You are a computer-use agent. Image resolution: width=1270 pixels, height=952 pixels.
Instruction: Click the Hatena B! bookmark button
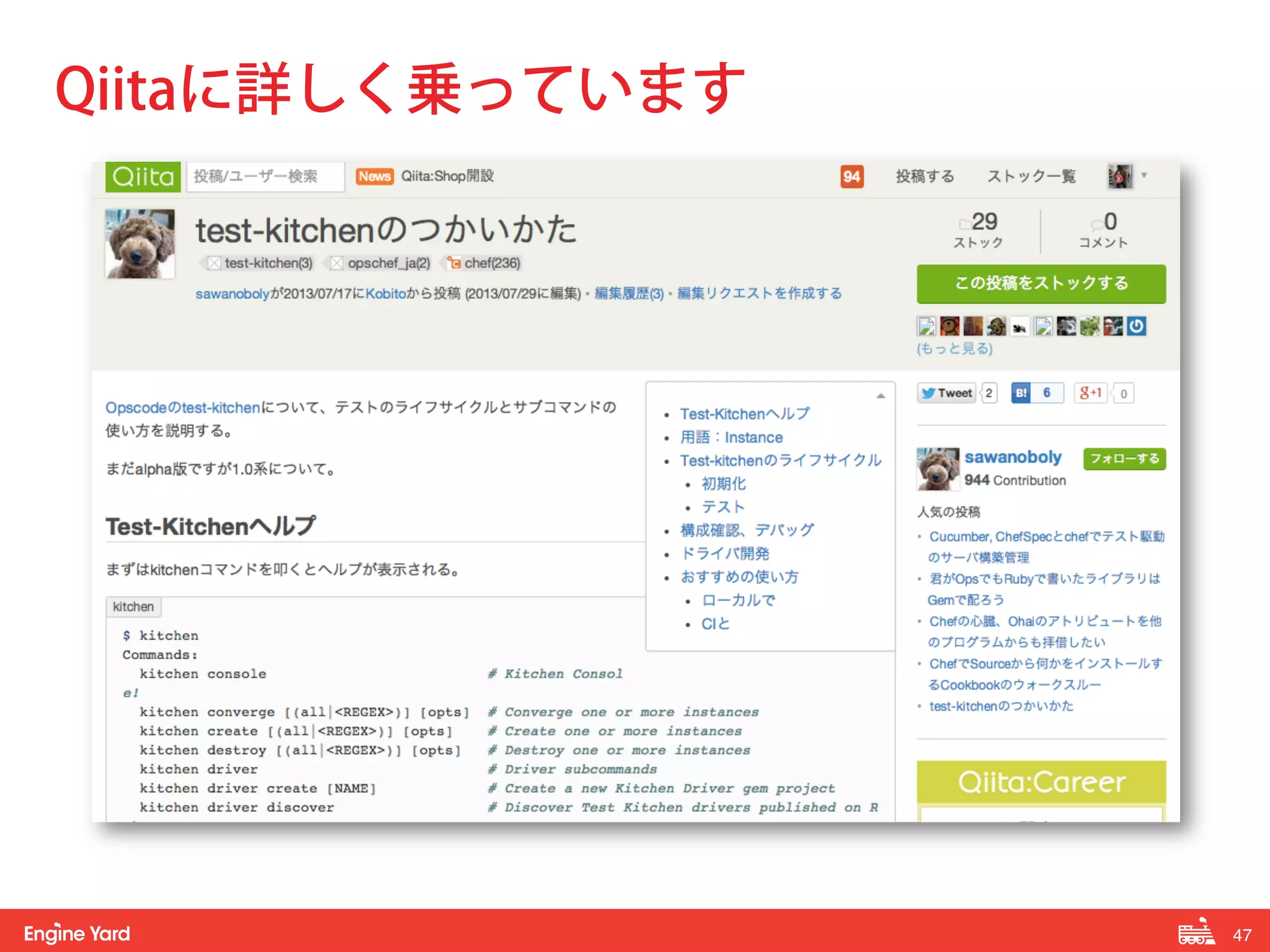pos(1021,393)
